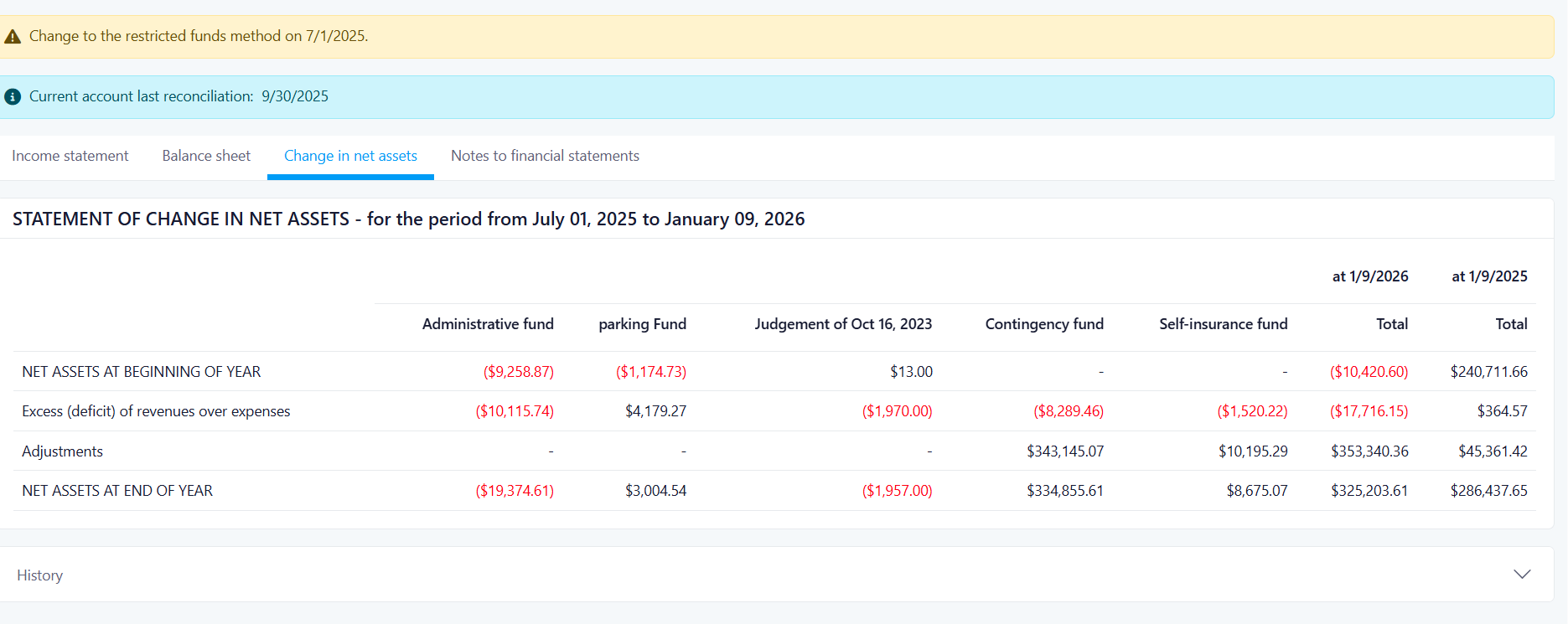Image resolution: width=1568 pixels, height=624 pixels.
Task: Switch to the Balance sheet tab
Action: coord(206,156)
